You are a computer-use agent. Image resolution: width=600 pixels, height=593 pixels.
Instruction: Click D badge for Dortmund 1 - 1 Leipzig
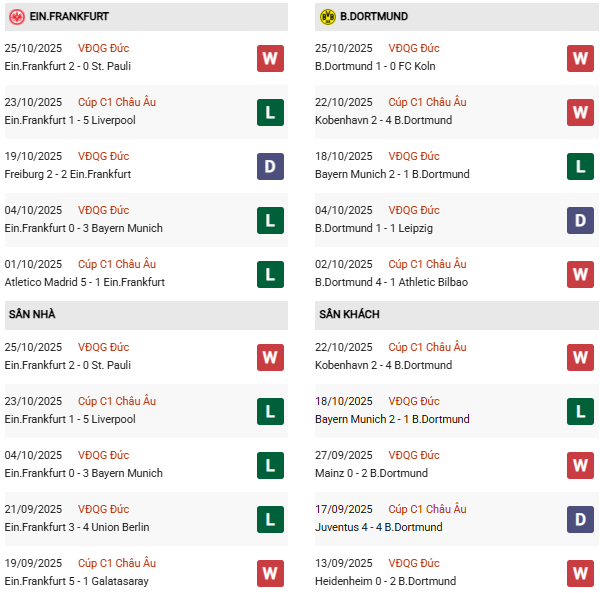coord(580,220)
